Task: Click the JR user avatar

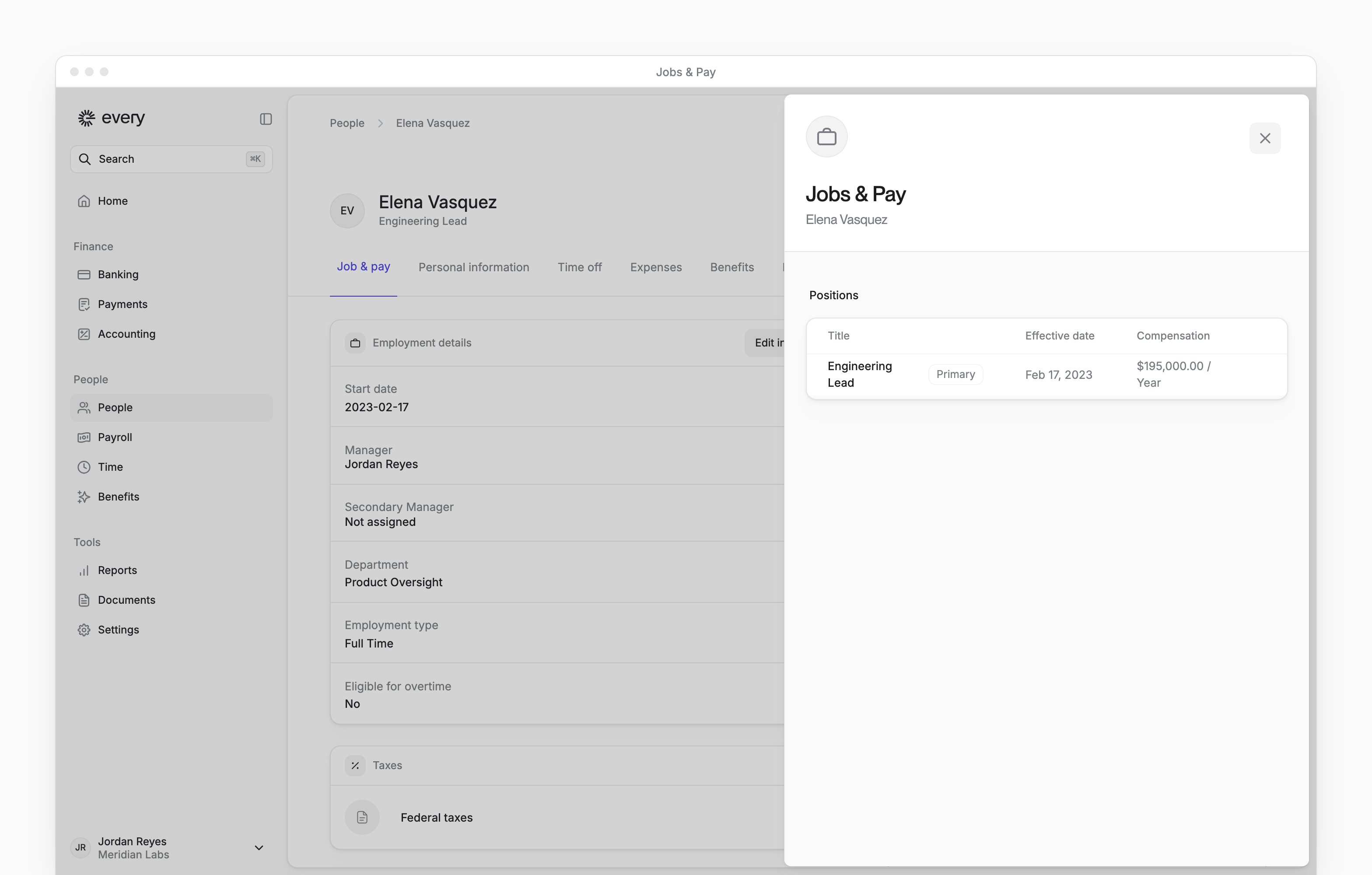Action: (x=80, y=848)
